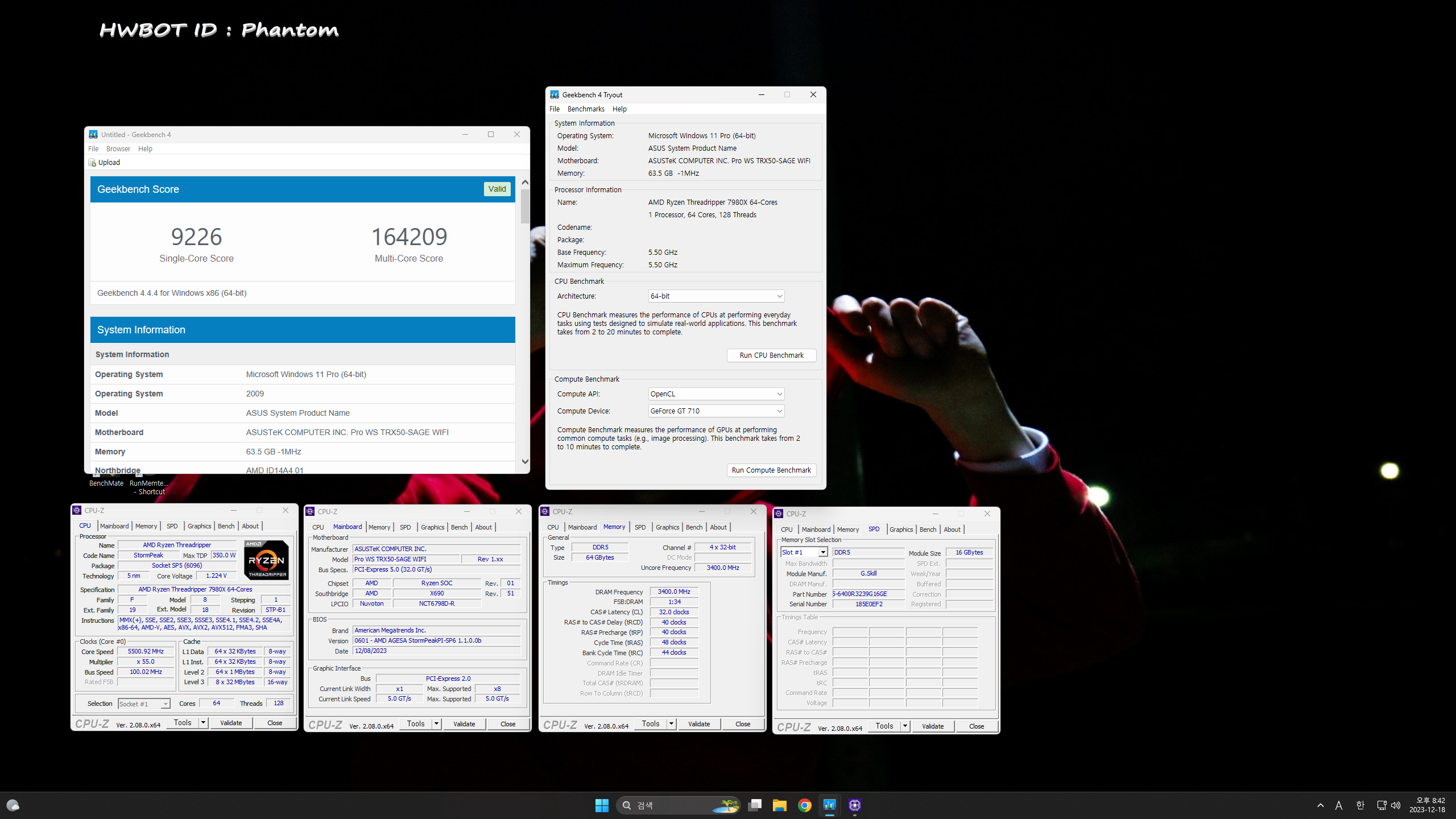
Task: Open File Explorer from the taskbar
Action: [x=779, y=805]
